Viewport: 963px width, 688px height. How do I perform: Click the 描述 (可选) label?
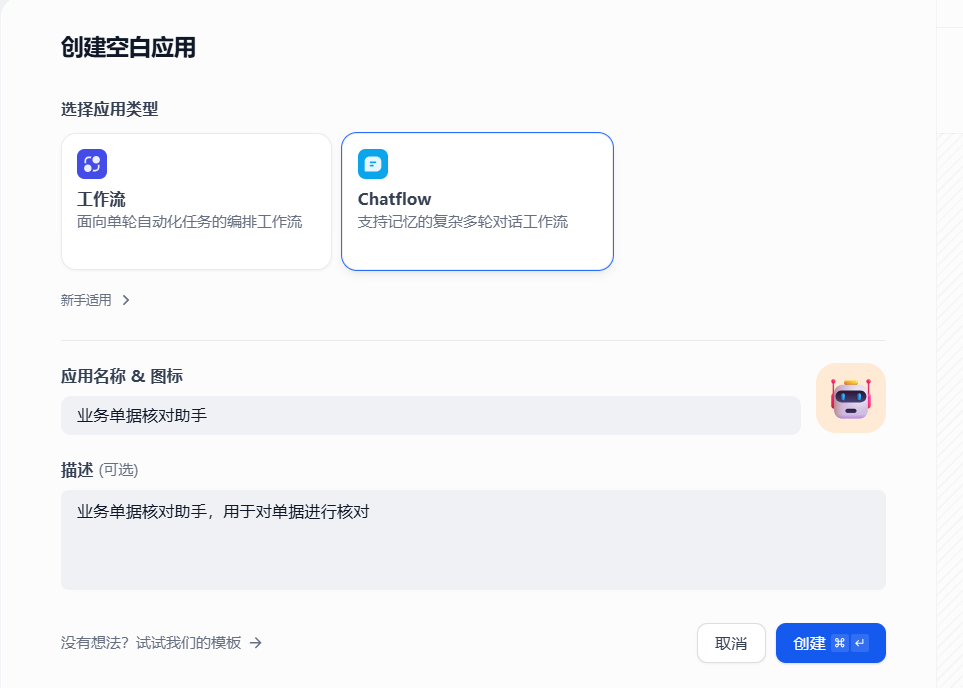(x=99, y=470)
